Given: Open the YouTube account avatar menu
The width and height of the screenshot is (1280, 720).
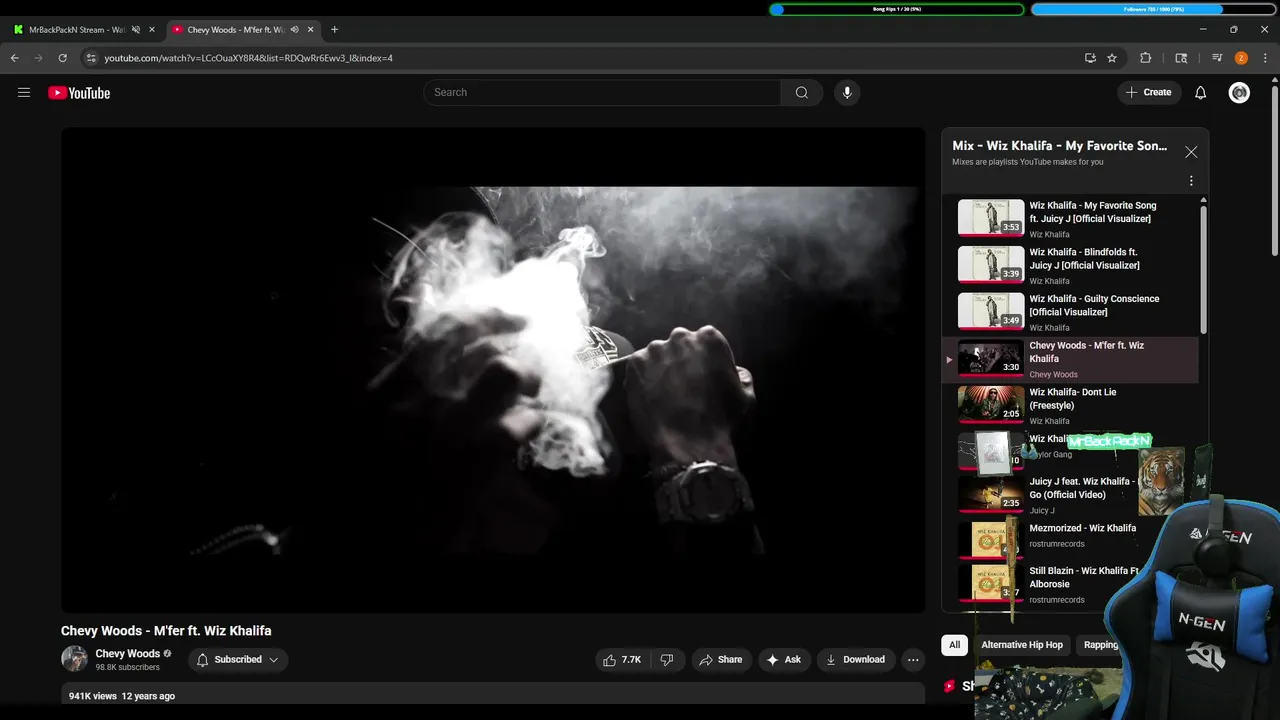Looking at the screenshot, I should pyautogui.click(x=1239, y=93).
